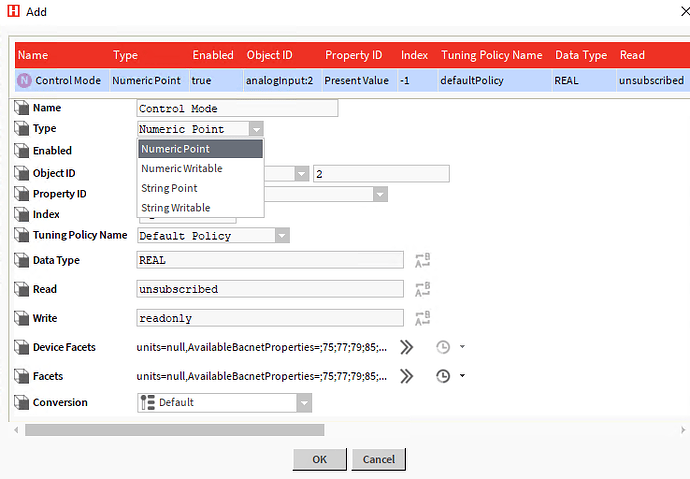Screen dimensions: 690x479
Task: Click the property icon beside Index
Action: (21, 215)
